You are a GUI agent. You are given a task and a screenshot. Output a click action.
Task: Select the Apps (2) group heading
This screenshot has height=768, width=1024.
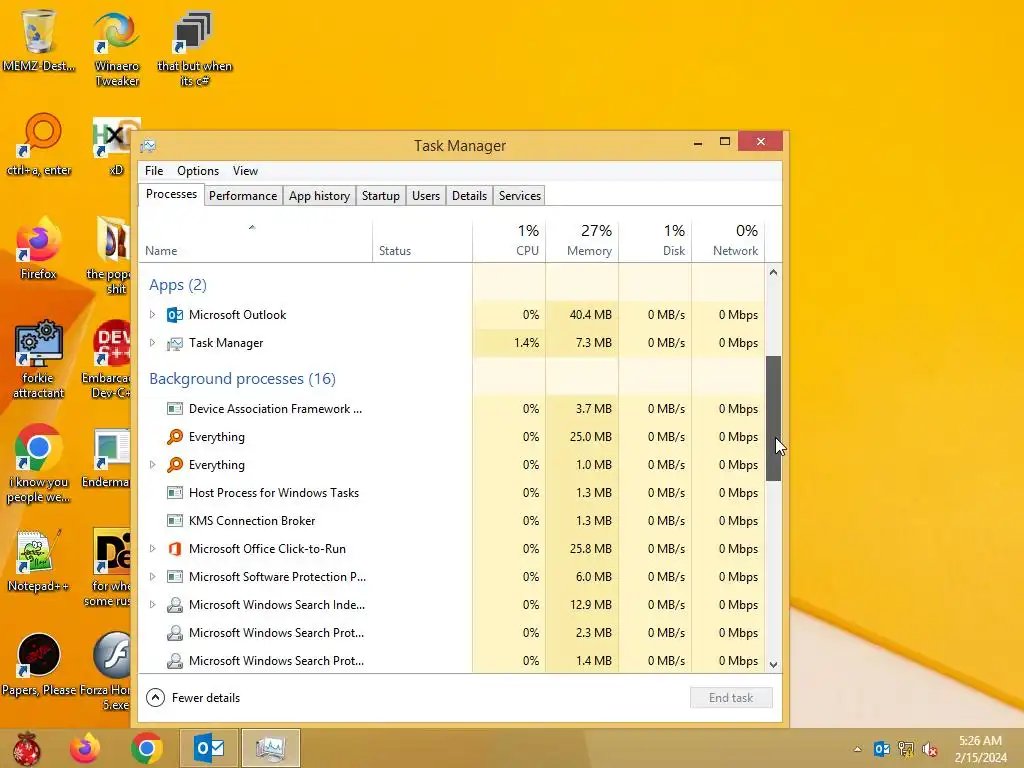178,285
